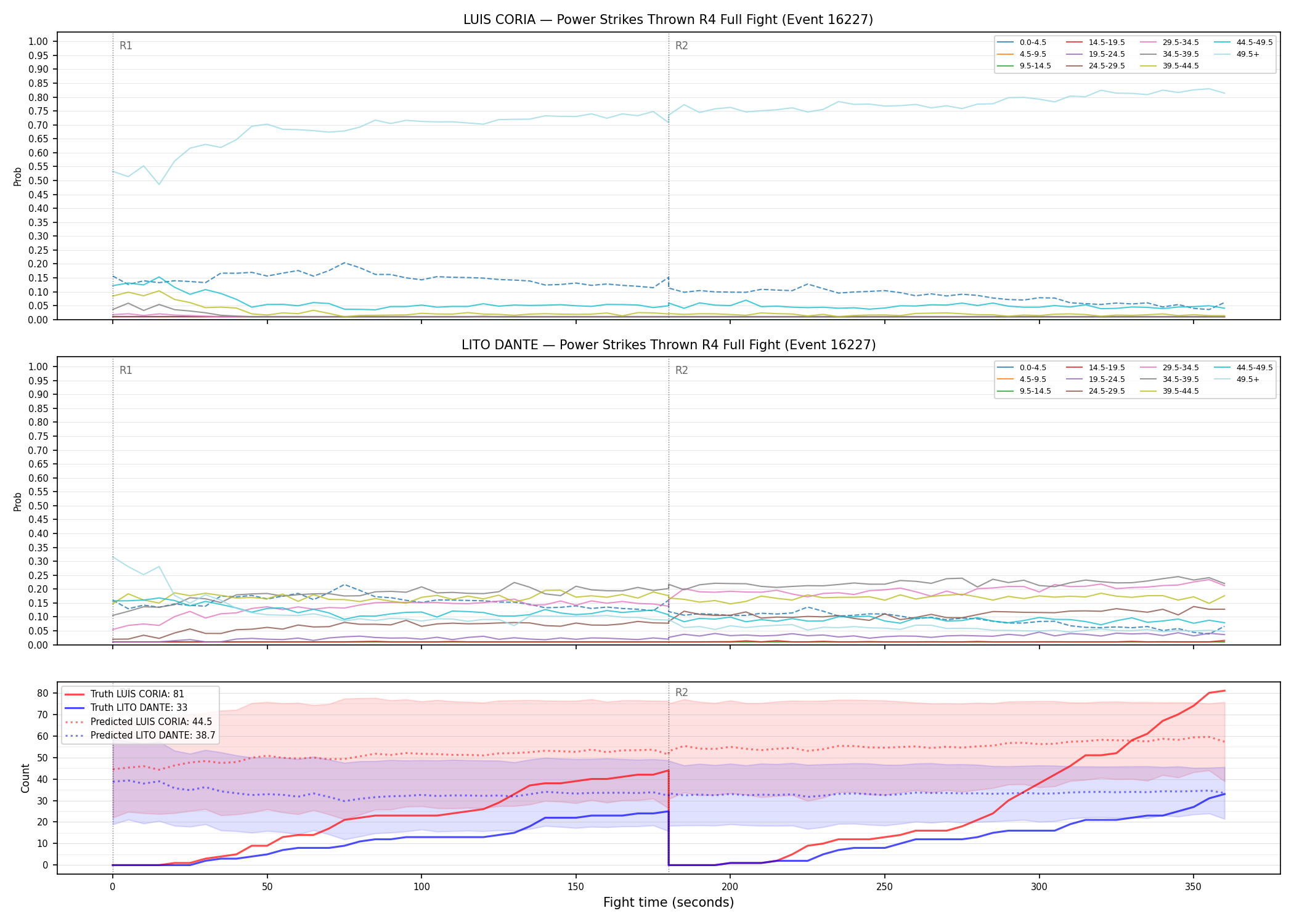Click the '1.00' y-tick of LUIS CORIA chart
The image size is (1294, 924).
click(x=38, y=42)
